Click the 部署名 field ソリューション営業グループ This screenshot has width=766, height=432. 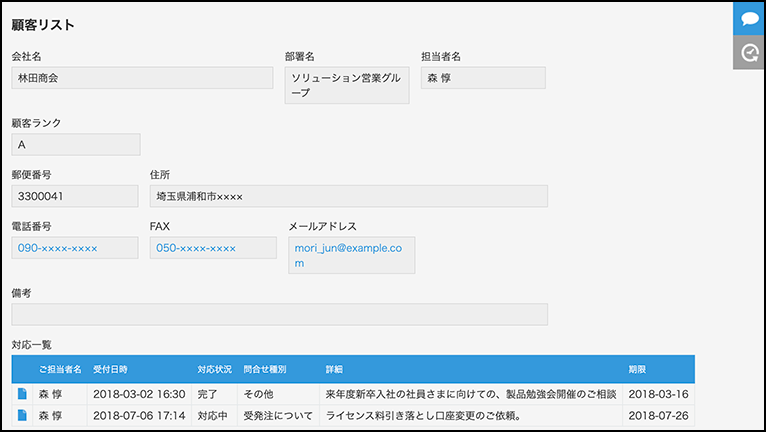(x=347, y=85)
